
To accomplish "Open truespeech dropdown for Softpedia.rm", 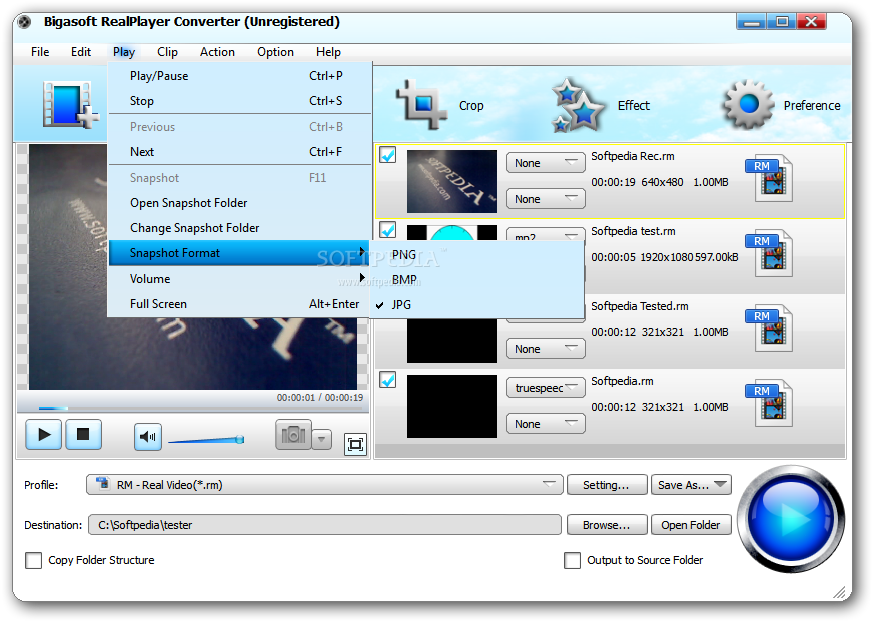I will tap(546, 388).
